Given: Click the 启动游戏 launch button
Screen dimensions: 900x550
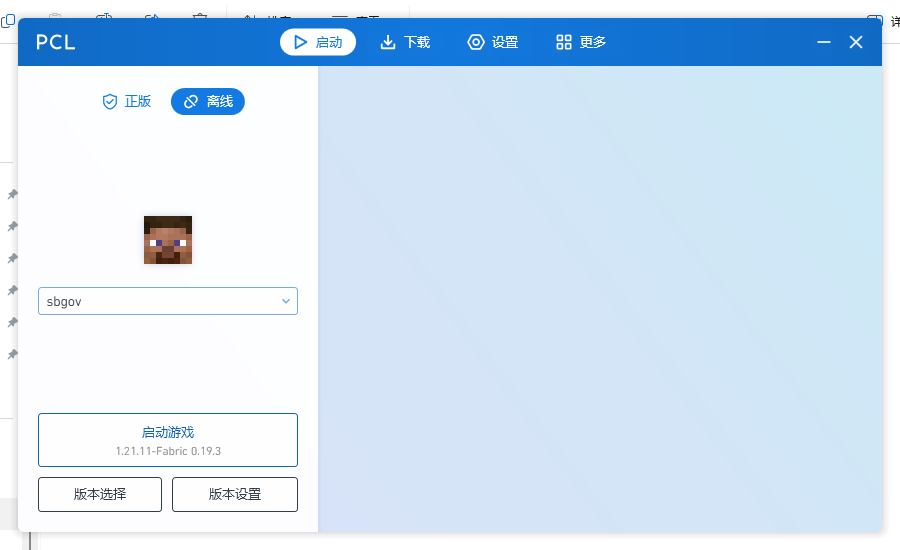Looking at the screenshot, I should point(168,440).
